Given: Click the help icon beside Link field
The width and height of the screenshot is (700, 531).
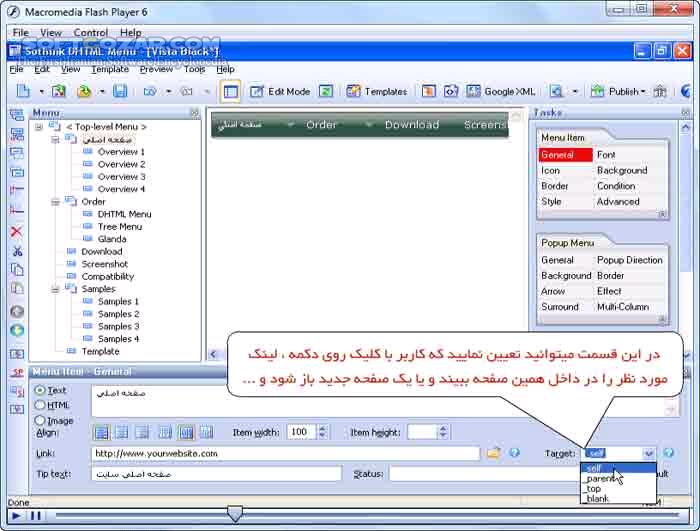Looking at the screenshot, I should (514, 453).
